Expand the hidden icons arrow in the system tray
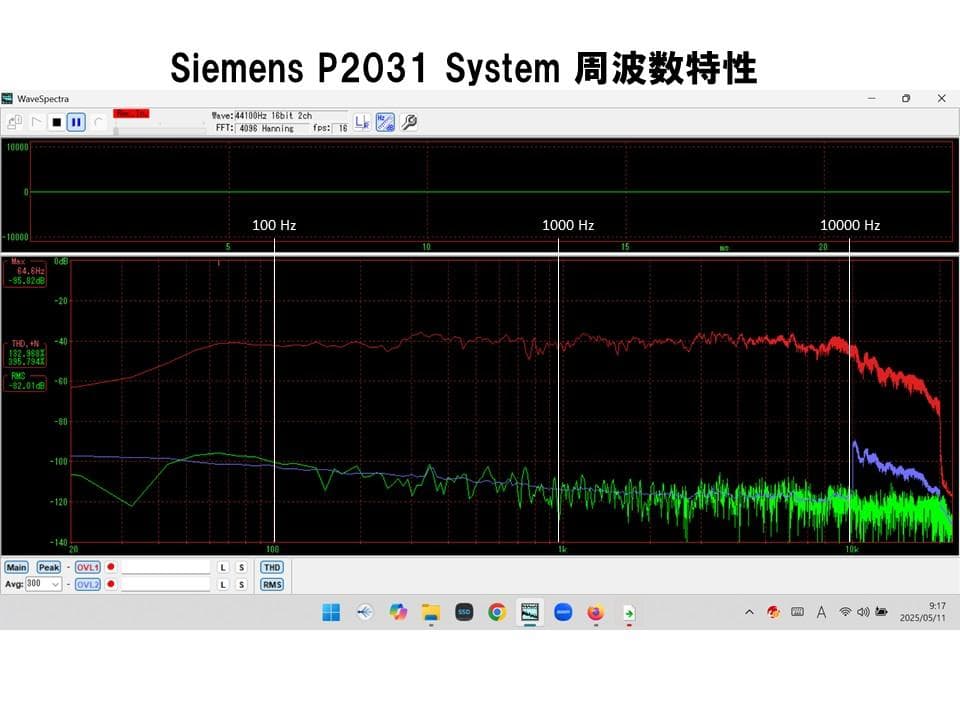 tap(748, 612)
